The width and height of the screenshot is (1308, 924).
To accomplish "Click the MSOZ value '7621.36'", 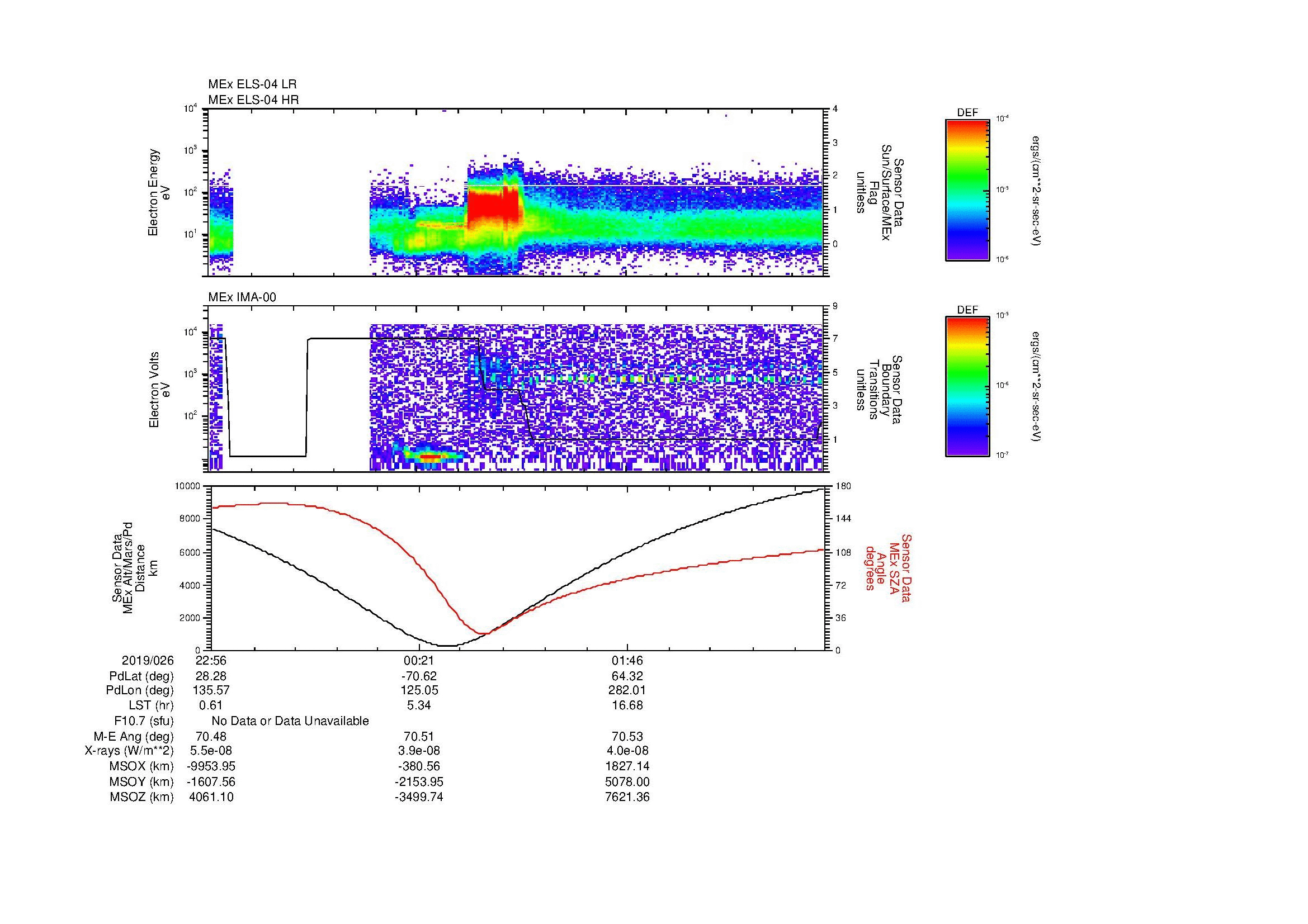I will [x=627, y=797].
